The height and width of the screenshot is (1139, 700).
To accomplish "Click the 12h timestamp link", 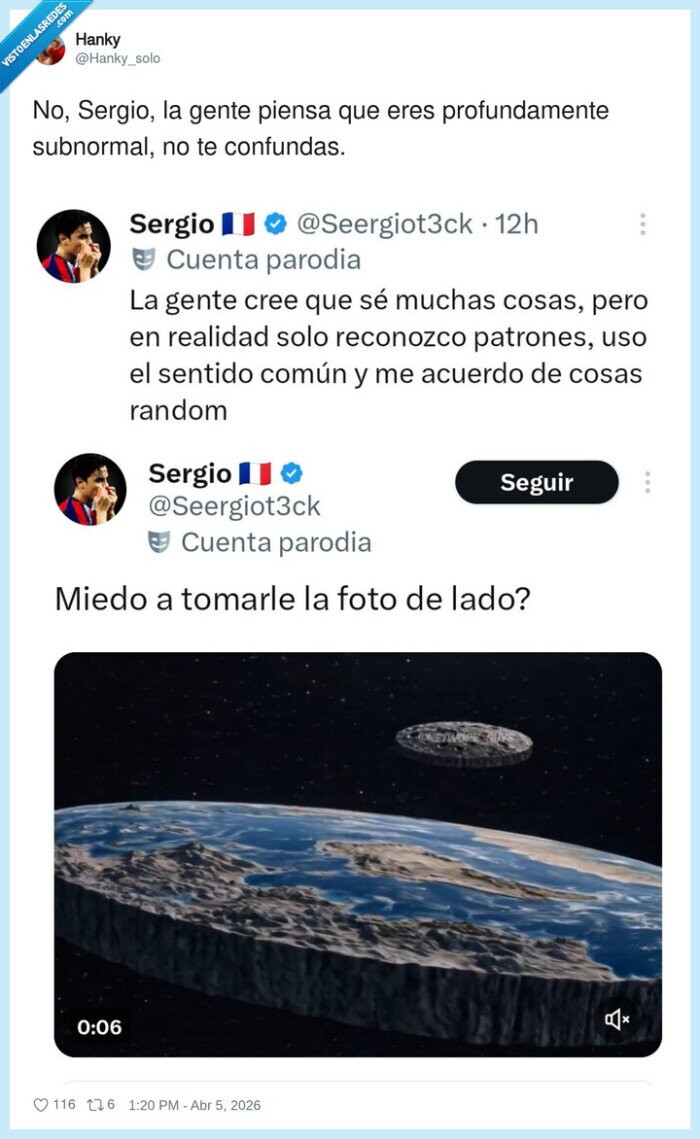I will [516, 224].
